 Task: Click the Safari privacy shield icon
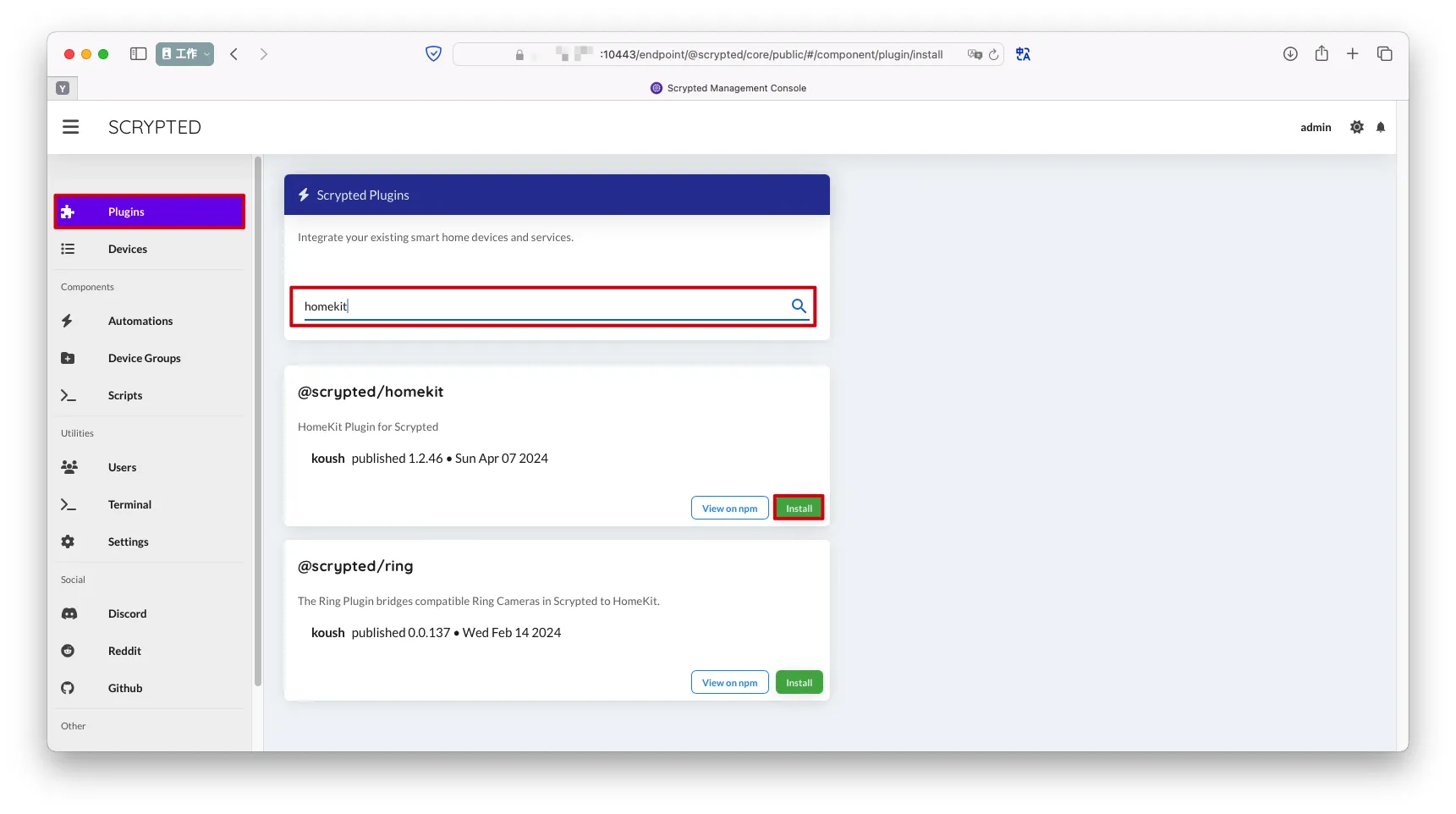click(x=433, y=54)
